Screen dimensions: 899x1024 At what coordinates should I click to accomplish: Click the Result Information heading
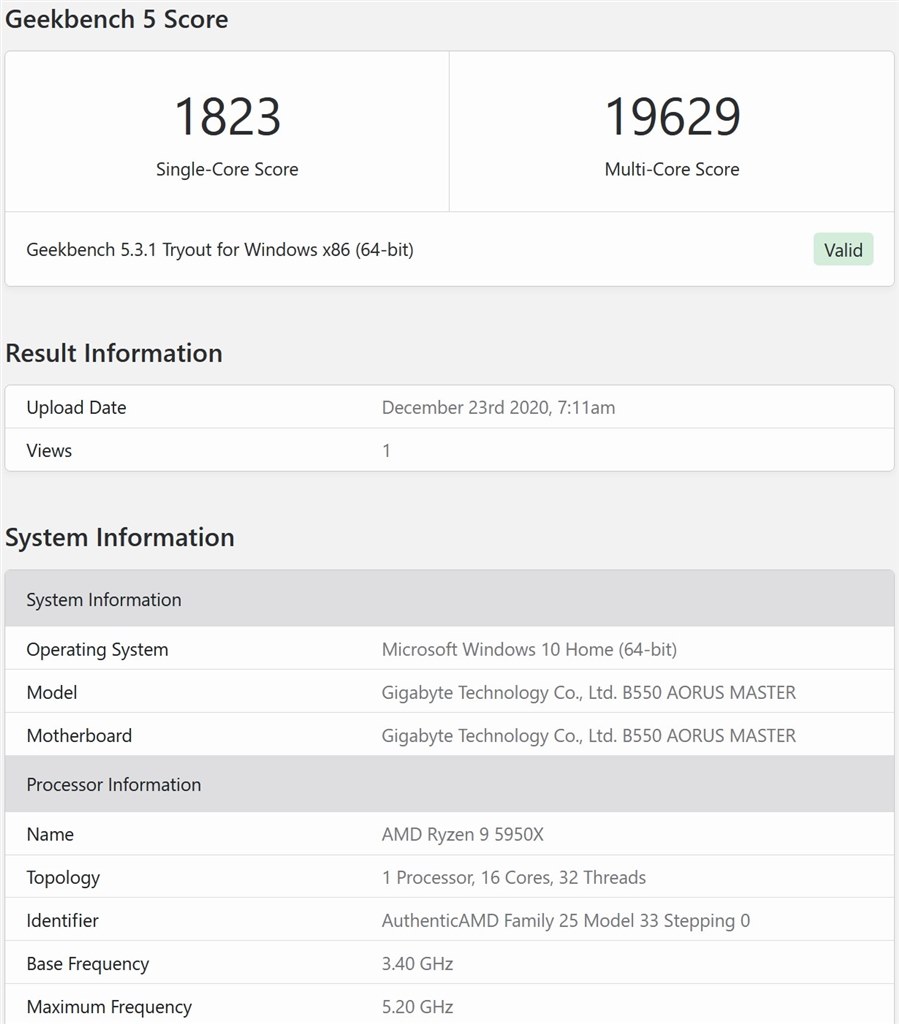point(114,353)
